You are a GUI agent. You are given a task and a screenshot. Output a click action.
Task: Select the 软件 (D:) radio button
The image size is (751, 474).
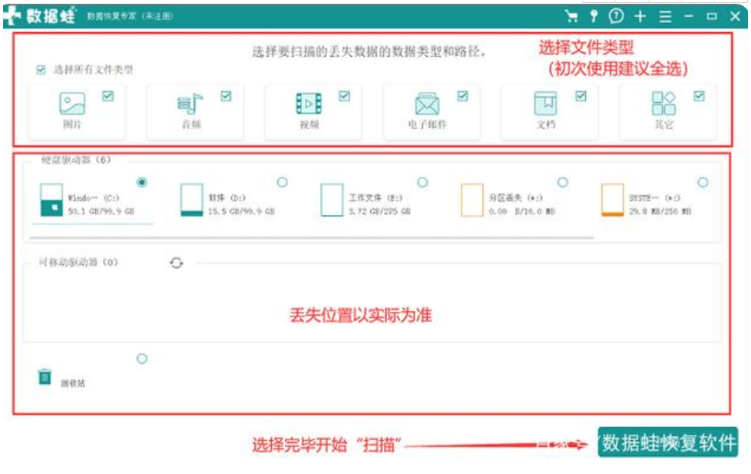pyautogui.click(x=282, y=182)
